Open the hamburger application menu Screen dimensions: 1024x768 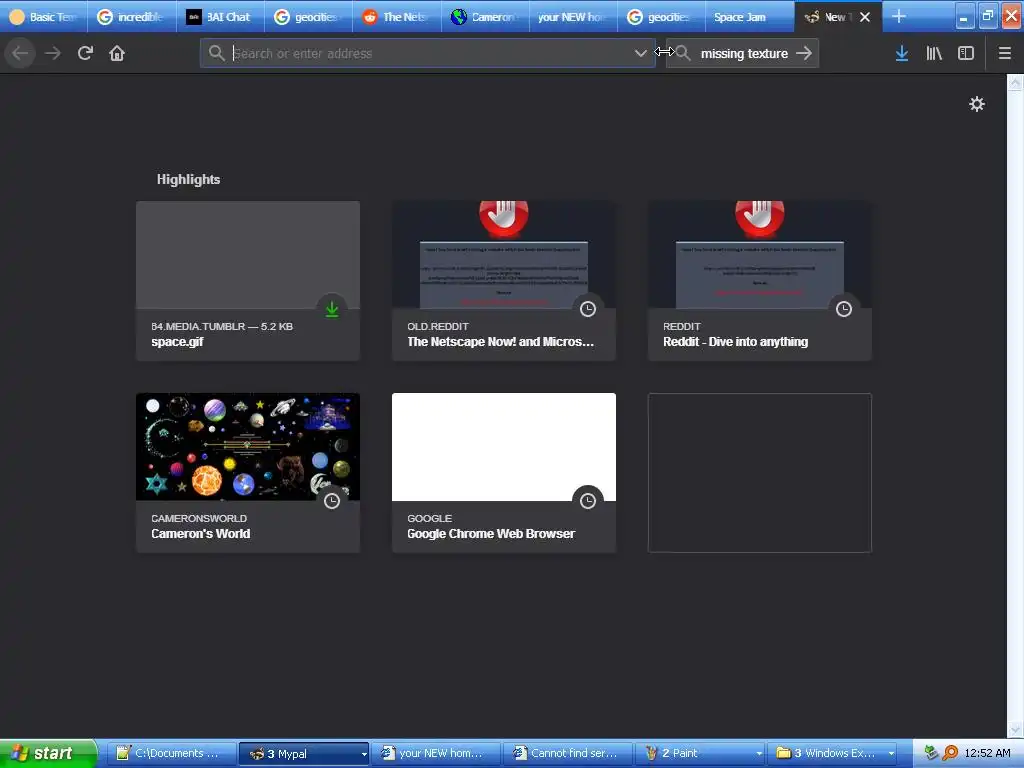[x=1004, y=54]
